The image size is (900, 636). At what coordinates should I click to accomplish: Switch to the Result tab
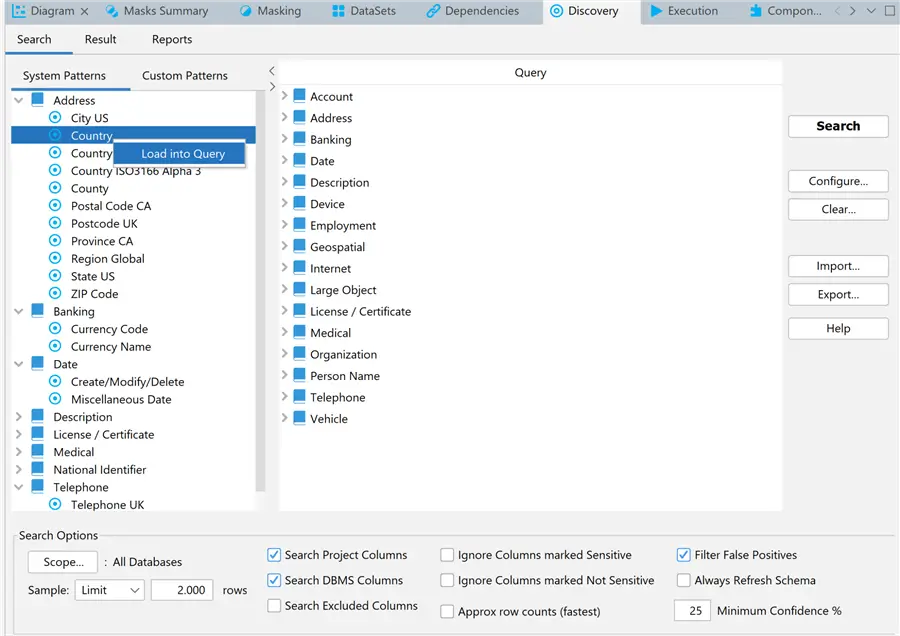100,39
